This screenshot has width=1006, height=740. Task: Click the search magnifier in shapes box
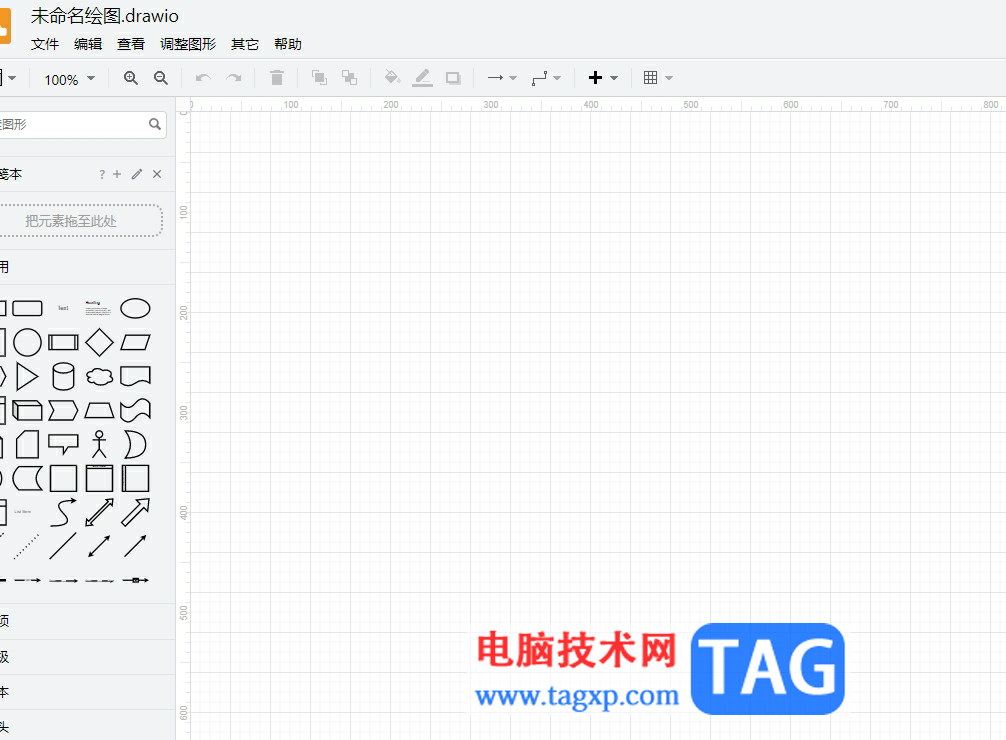point(155,124)
